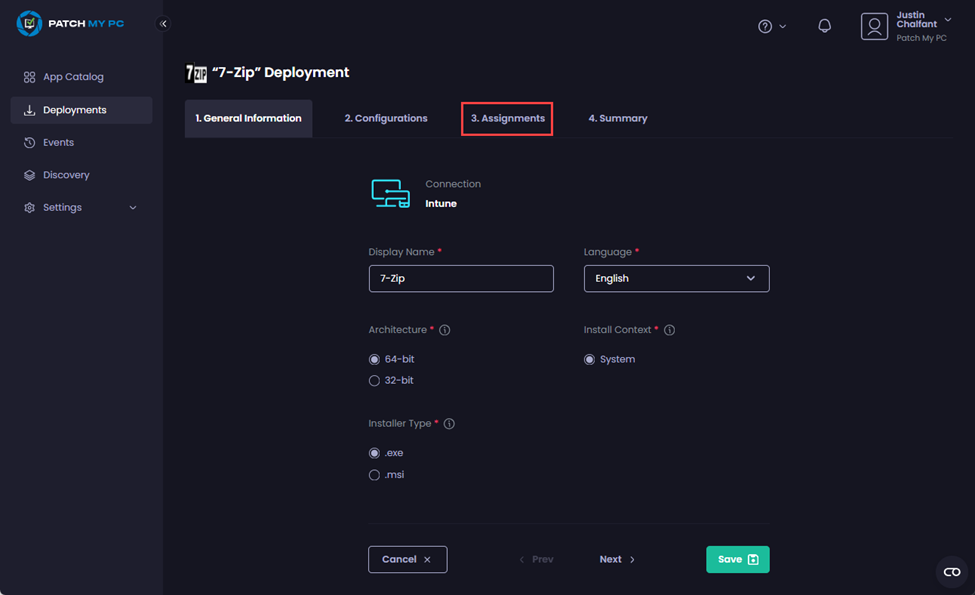Screen dimensions: 975x595
Task: Cancel the deployment setup
Action: 407,559
